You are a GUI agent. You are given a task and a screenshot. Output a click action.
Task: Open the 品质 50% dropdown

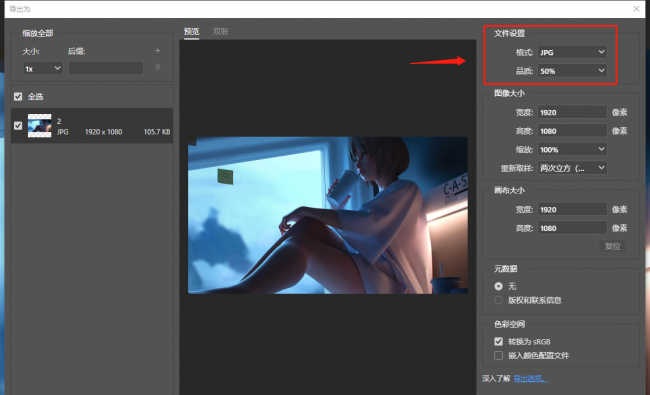point(572,71)
